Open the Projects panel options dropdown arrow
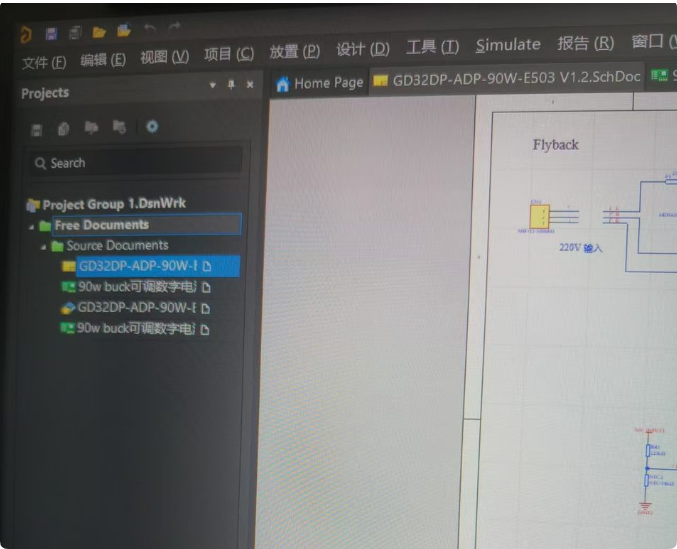 (212, 85)
